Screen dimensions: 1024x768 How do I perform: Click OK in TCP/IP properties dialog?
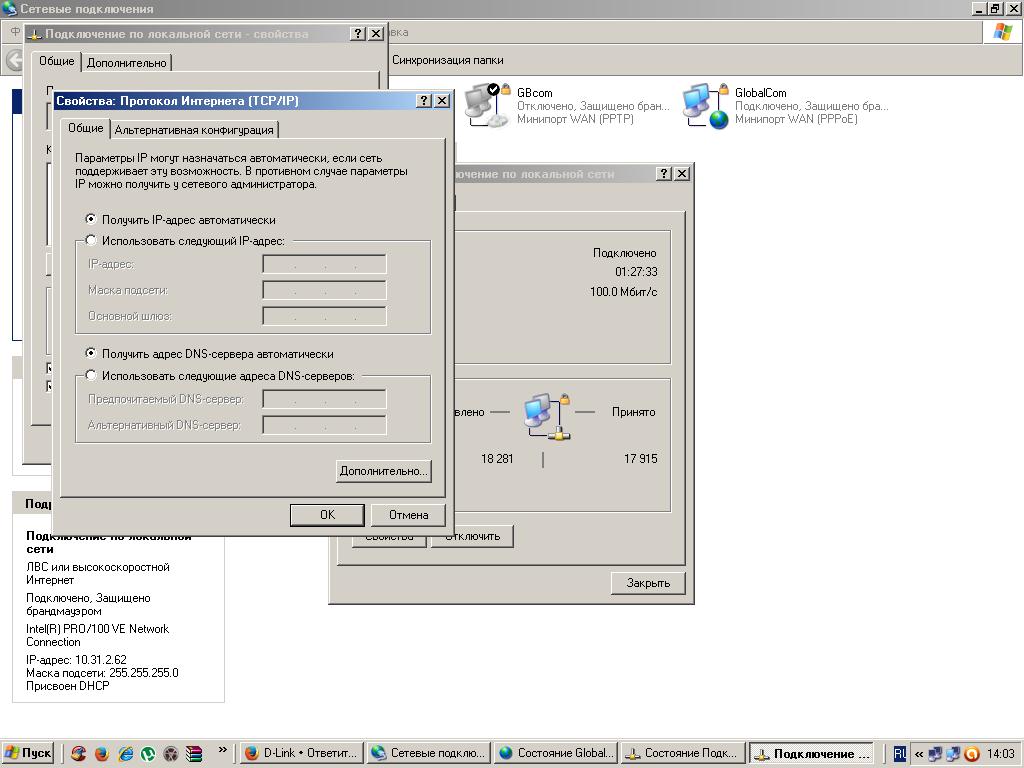pyautogui.click(x=327, y=515)
